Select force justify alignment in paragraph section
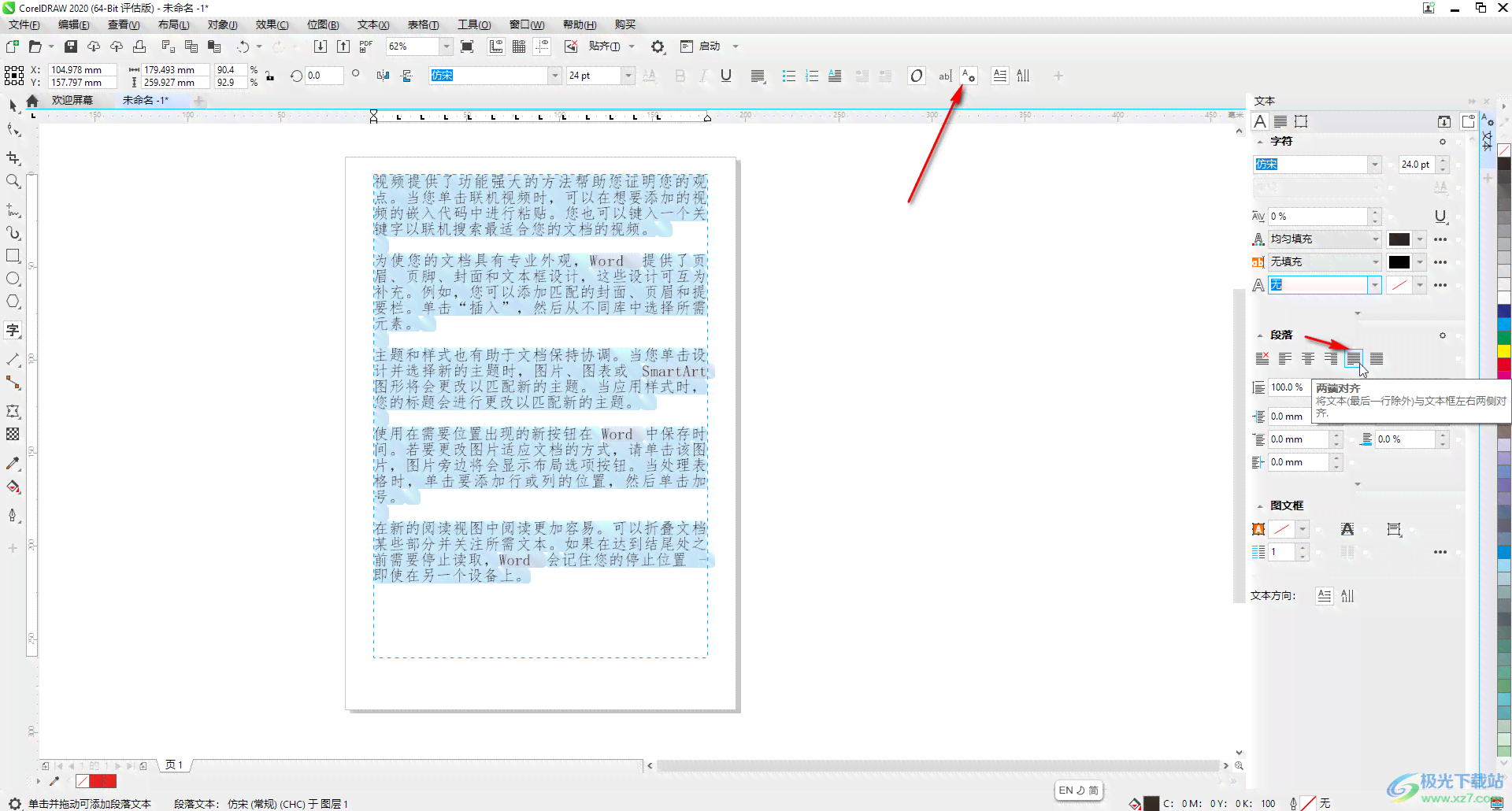Screen dimensions: 1512x811 click(1377, 358)
